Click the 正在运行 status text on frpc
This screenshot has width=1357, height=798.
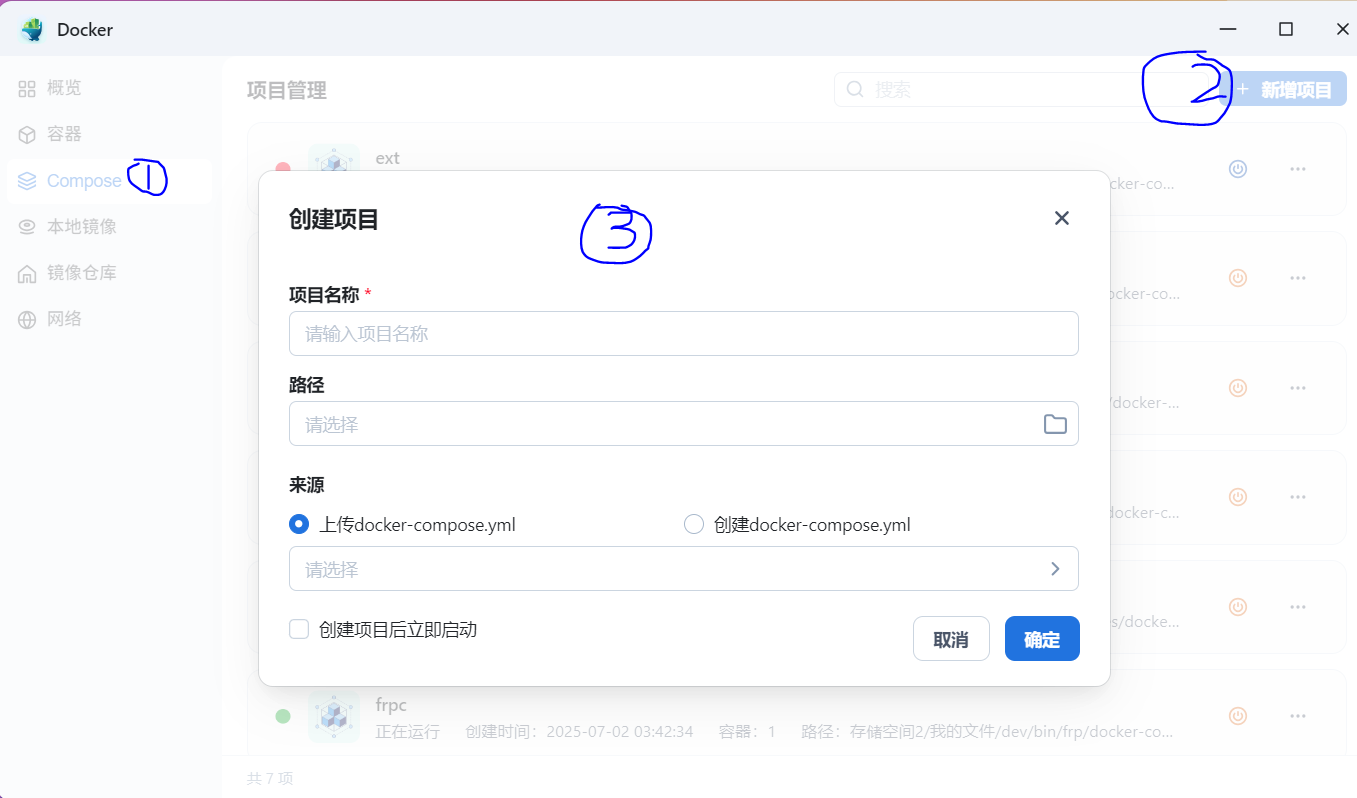point(408,732)
